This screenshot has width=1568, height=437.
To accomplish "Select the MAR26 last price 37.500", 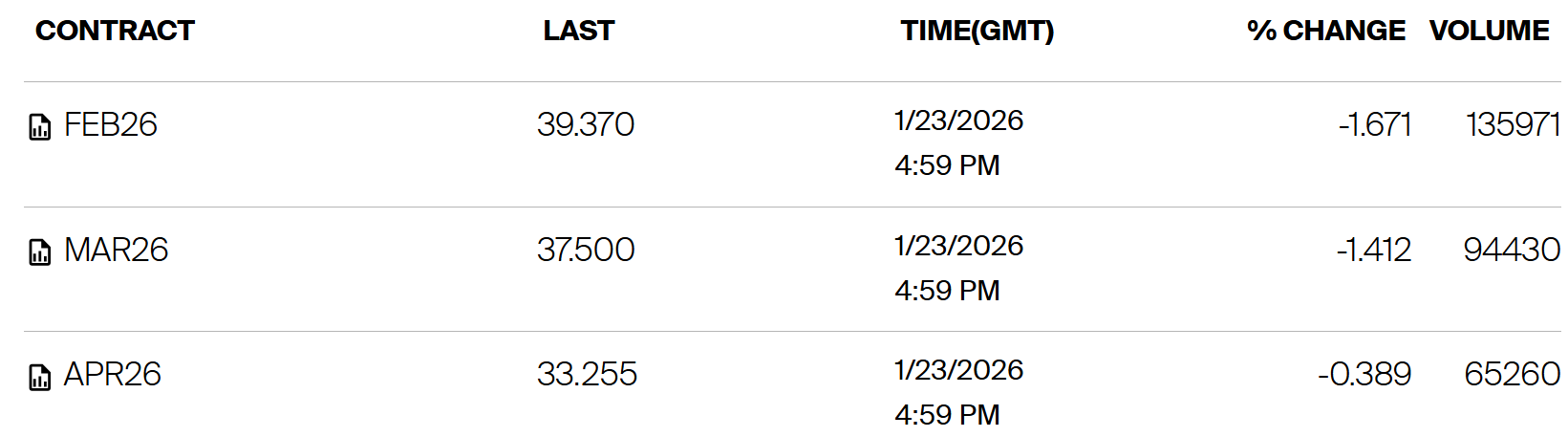I will 586,250.
